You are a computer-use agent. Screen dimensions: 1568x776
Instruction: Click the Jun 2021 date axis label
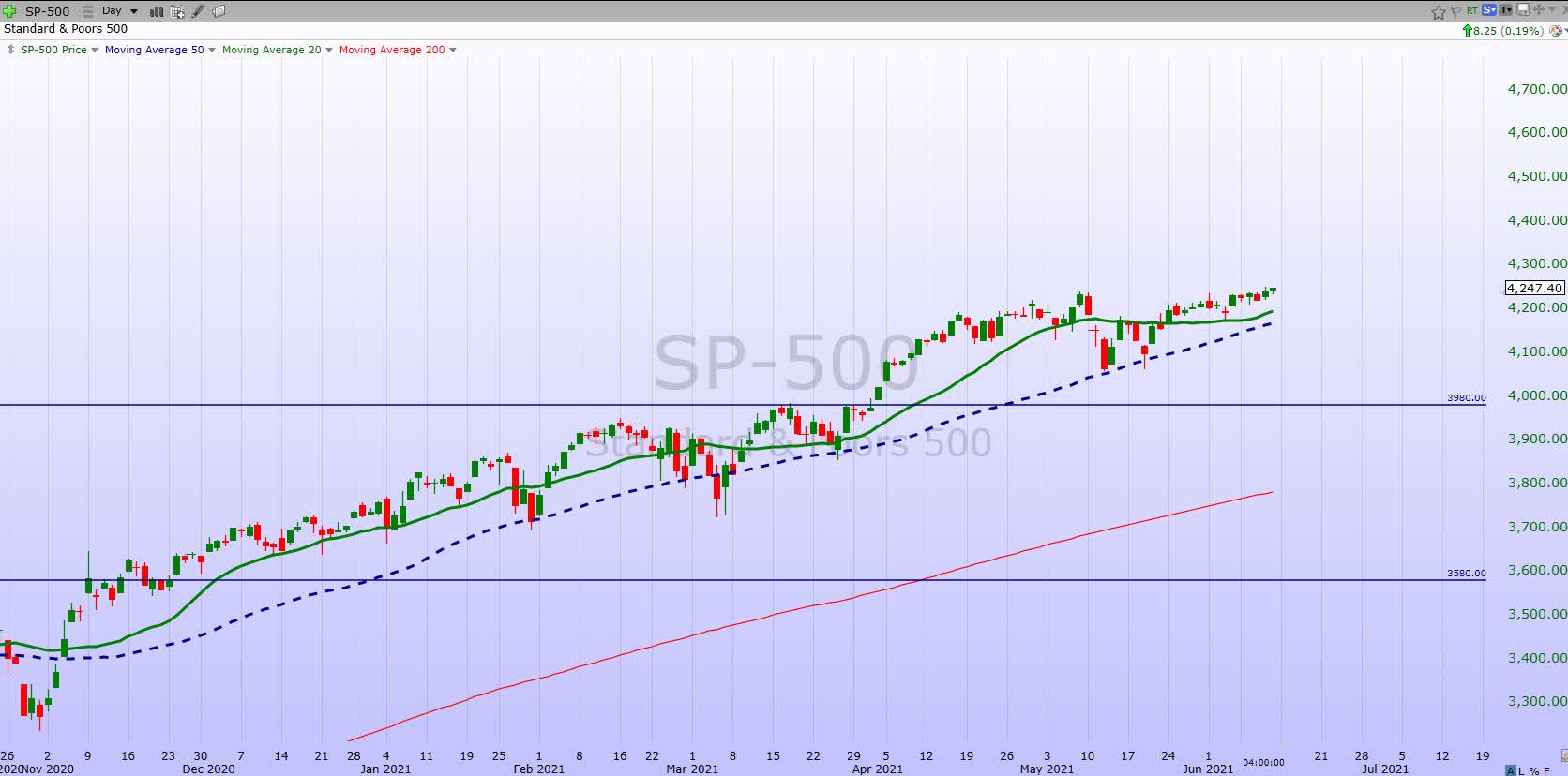[x=1208, y=769]
